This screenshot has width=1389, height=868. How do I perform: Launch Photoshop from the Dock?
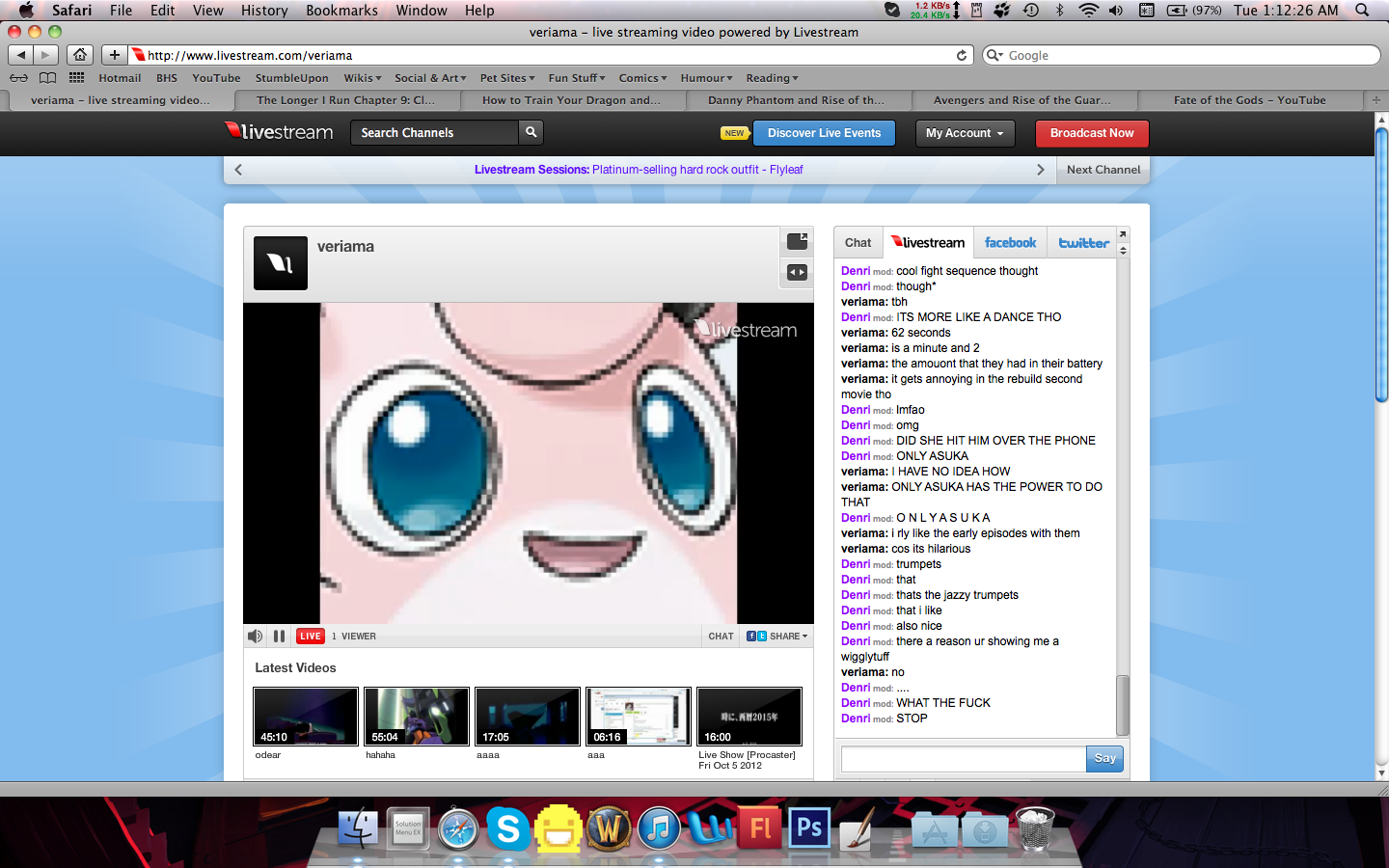click(810, 827)
